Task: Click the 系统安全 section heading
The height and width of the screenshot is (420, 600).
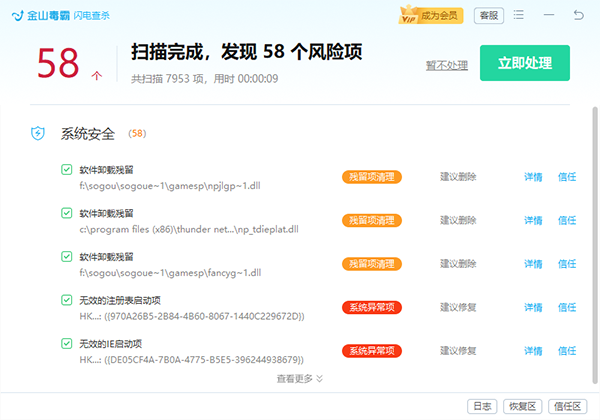Action: (88, 134)
